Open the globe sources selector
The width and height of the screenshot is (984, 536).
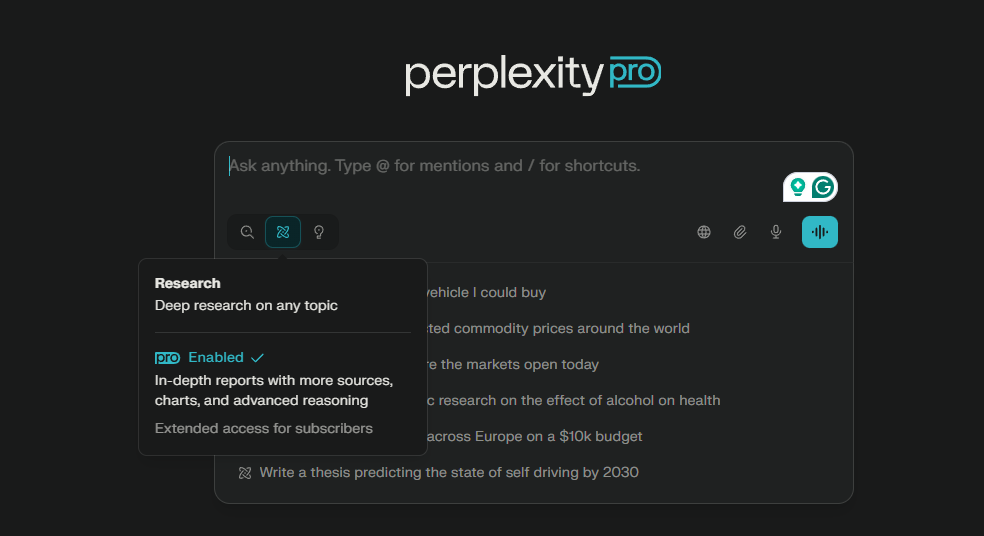point(704,232)
